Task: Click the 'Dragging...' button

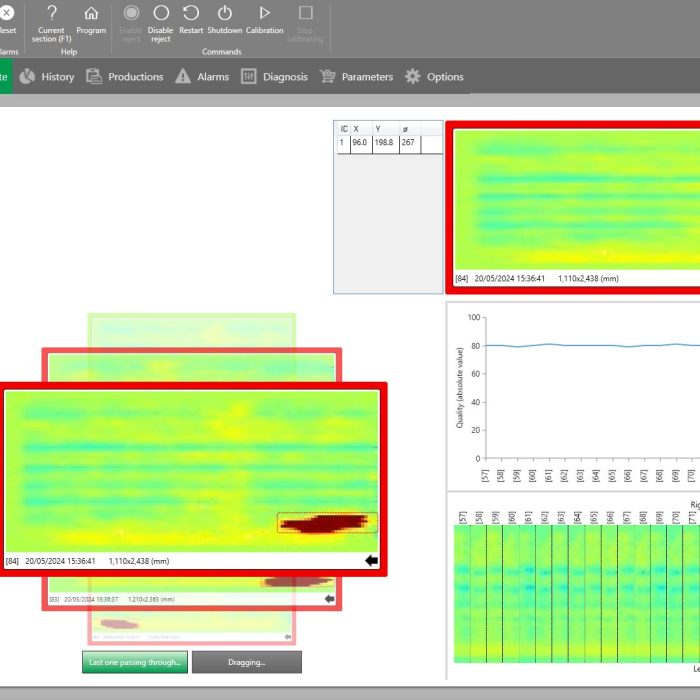Action: tap(246, 662)
